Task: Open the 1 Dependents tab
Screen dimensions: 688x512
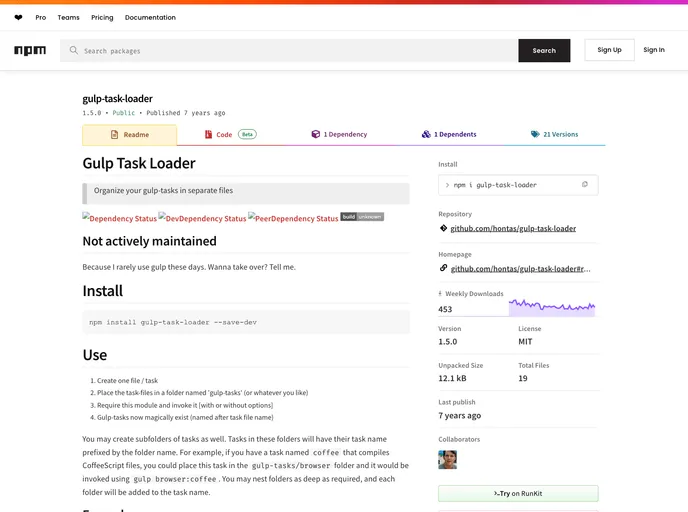Action: pos(449,134)
